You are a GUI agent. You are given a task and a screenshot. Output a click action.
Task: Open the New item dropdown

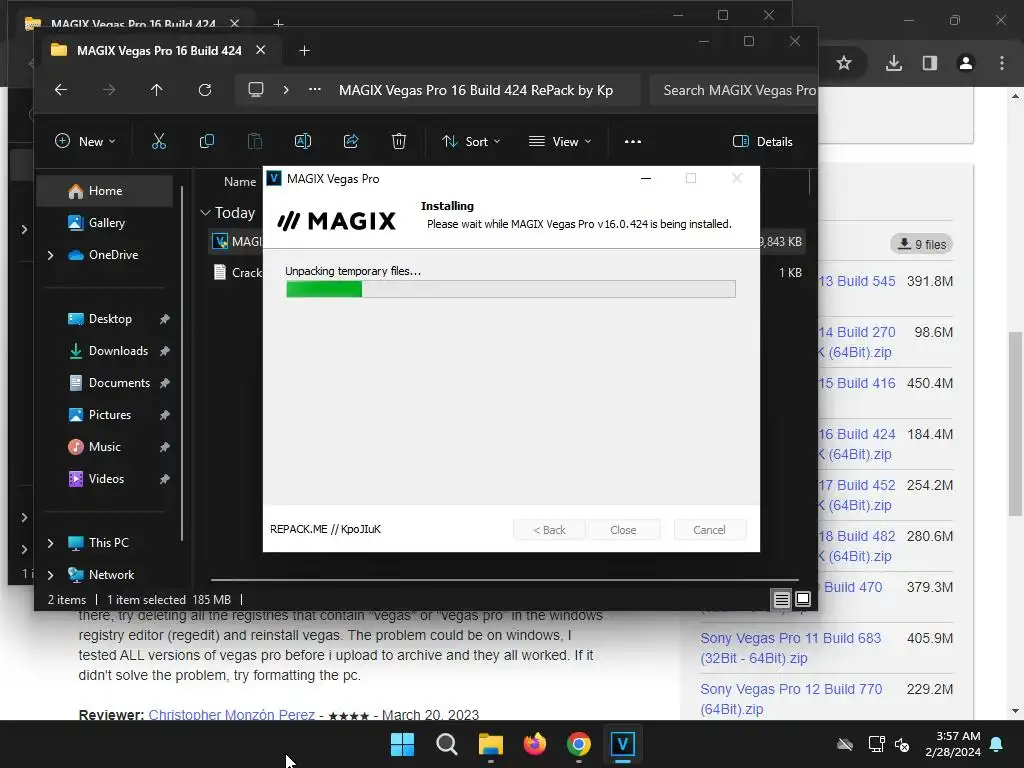click(x=85, y=141)
